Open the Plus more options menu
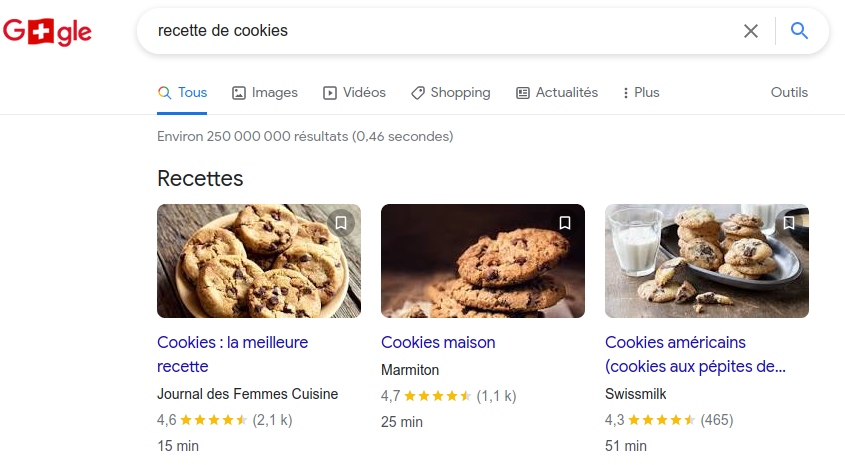The image size is (845, 465). pos(640,93)
